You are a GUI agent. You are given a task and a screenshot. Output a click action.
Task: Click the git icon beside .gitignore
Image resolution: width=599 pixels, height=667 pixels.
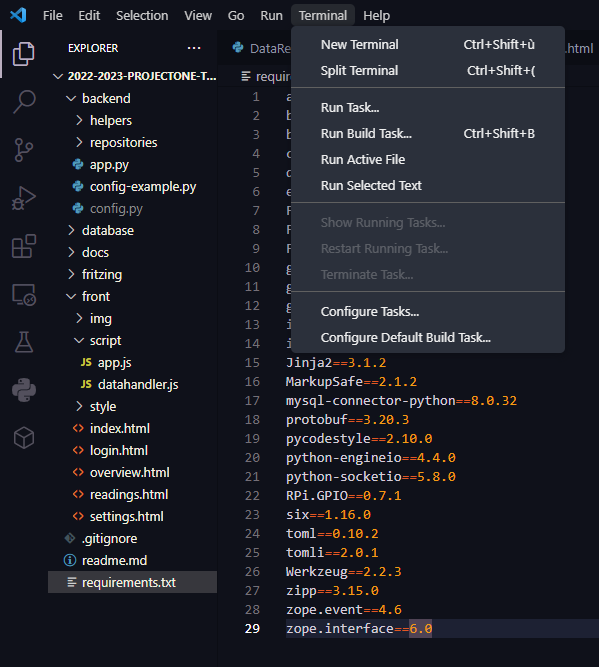click(70, 538)
